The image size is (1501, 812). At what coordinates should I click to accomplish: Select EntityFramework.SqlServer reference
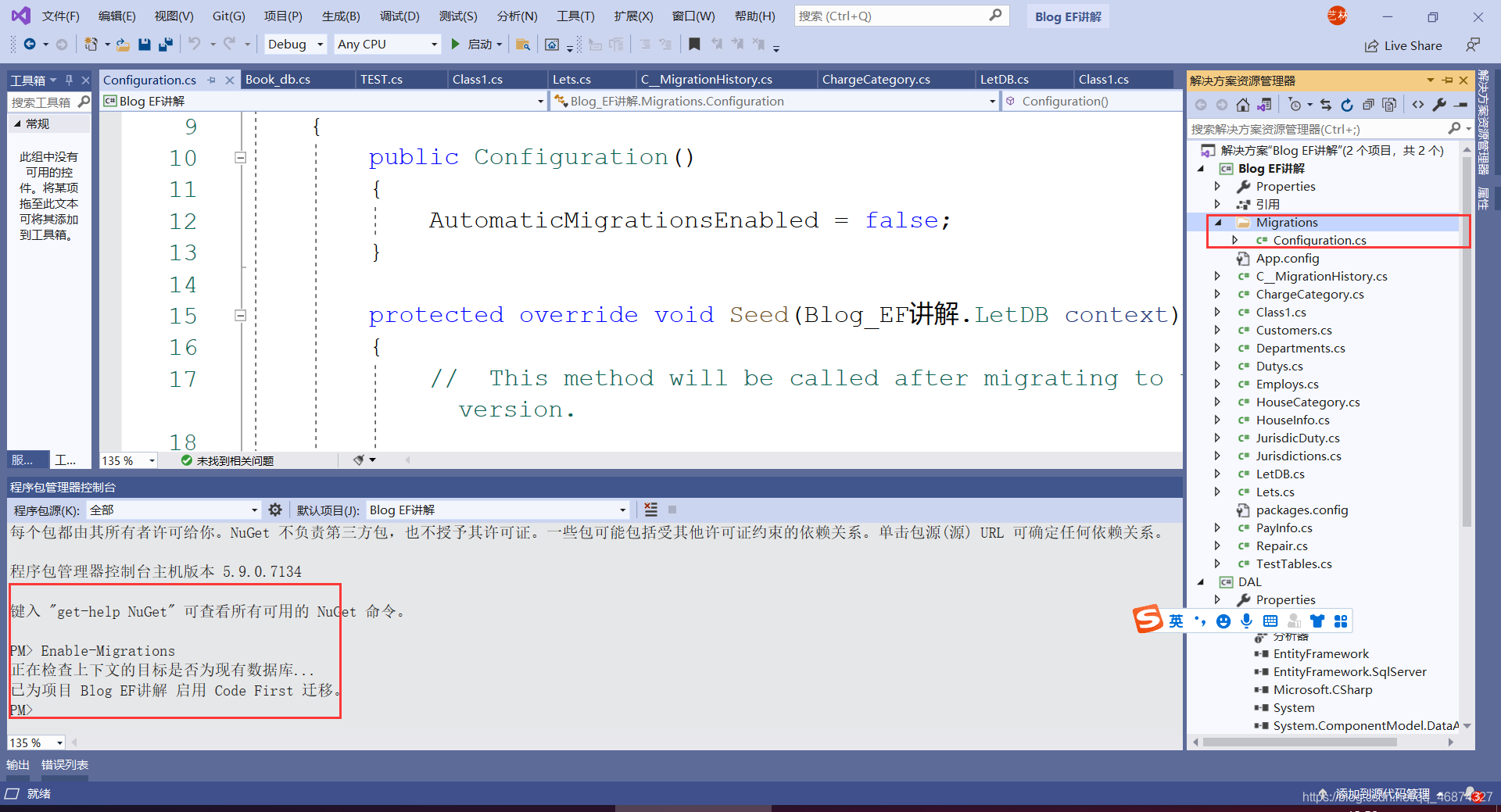pos(1349,672)
